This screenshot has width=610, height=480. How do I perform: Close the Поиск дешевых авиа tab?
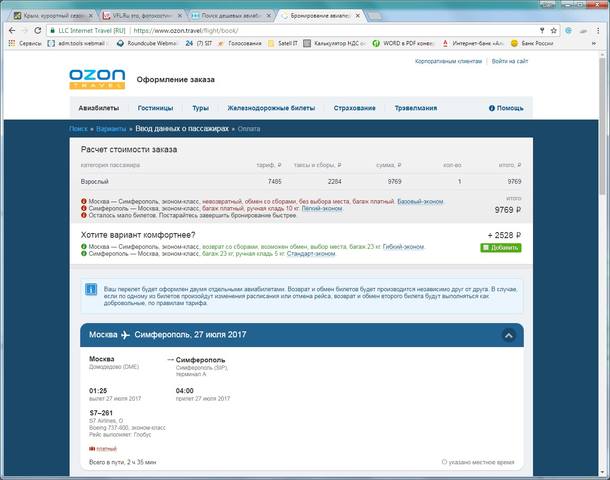coord(268,16)
